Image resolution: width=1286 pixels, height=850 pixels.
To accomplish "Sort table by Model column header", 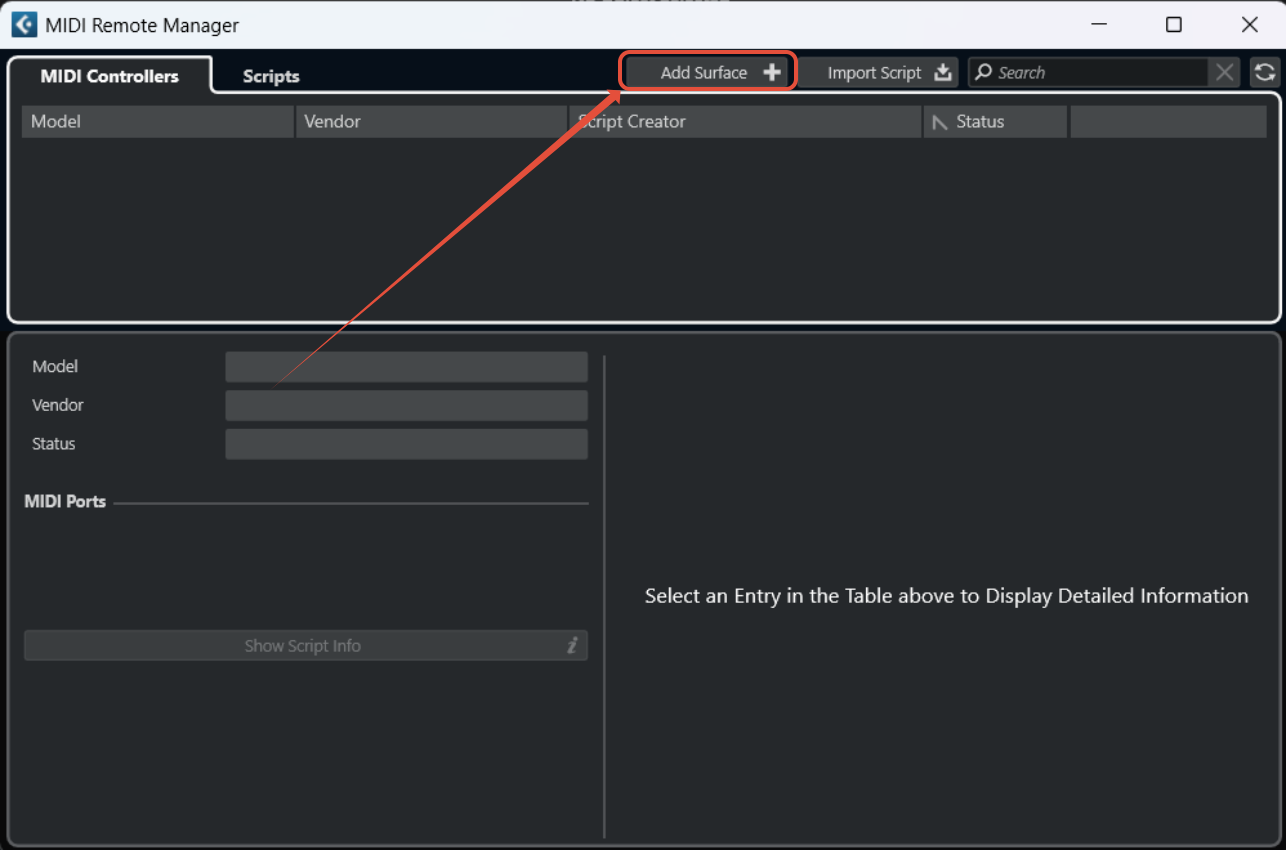I will [x=158, y=121].
